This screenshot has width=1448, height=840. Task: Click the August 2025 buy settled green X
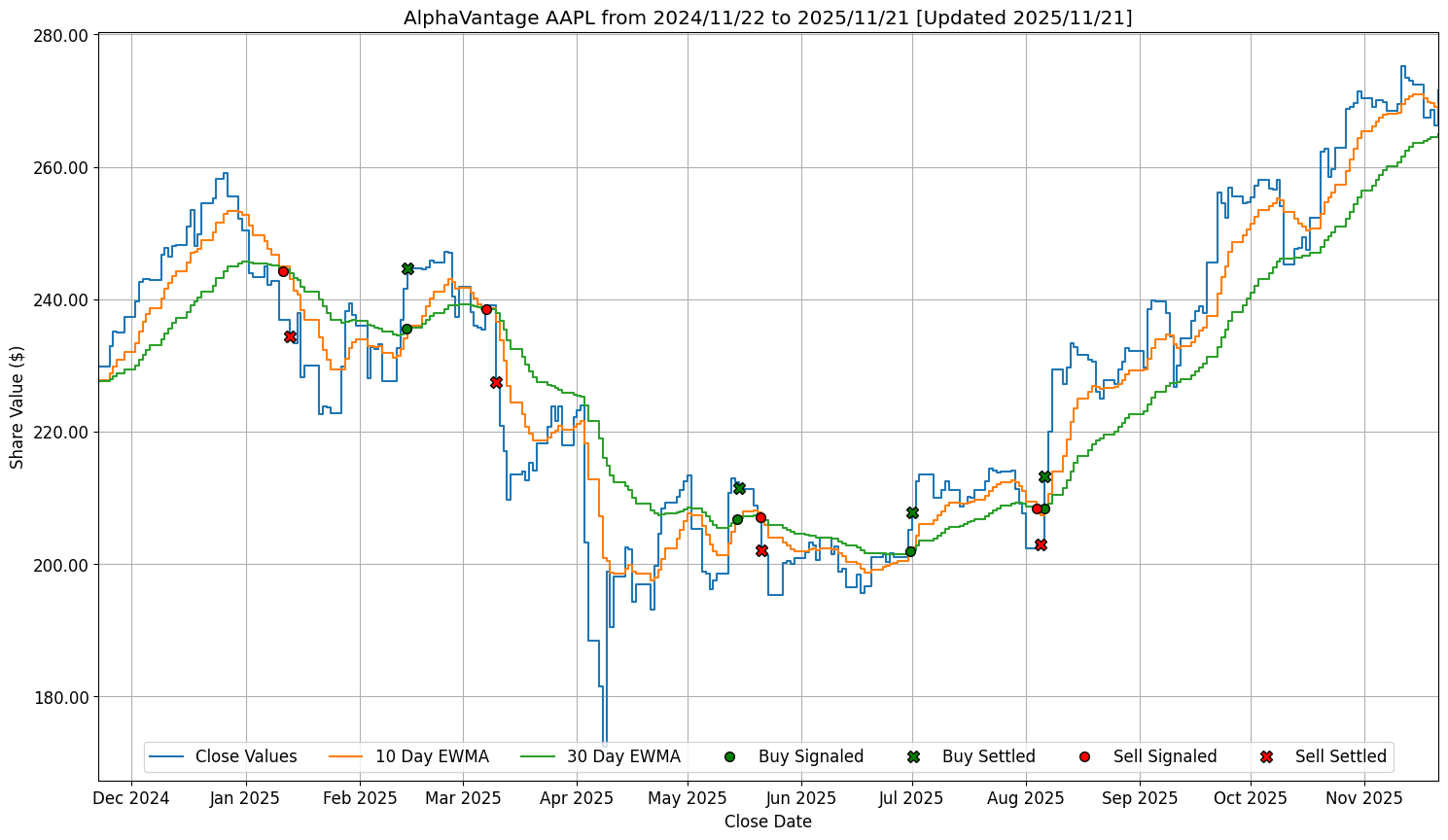(1044, 476)
